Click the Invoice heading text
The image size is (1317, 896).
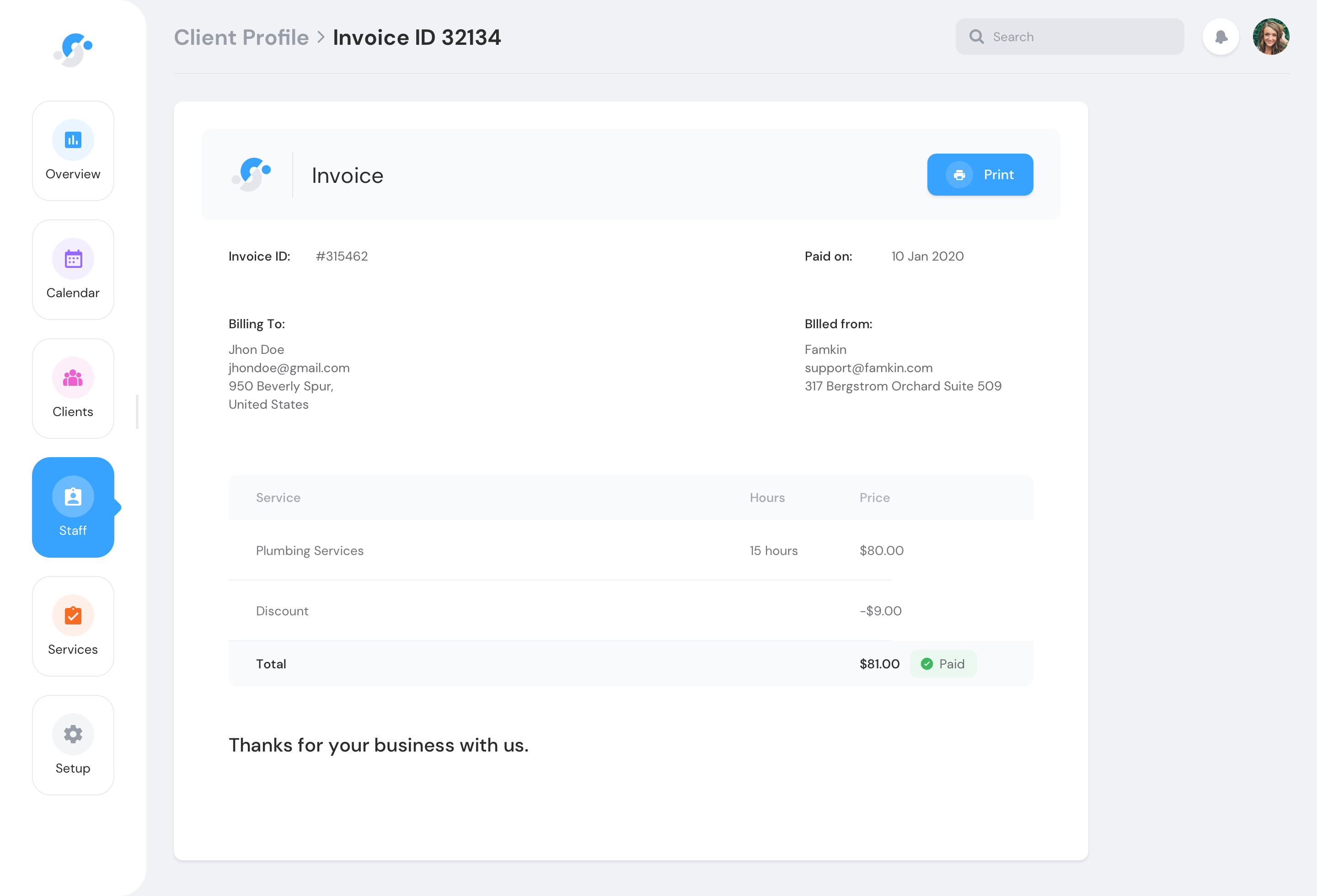tap(348, 176)
